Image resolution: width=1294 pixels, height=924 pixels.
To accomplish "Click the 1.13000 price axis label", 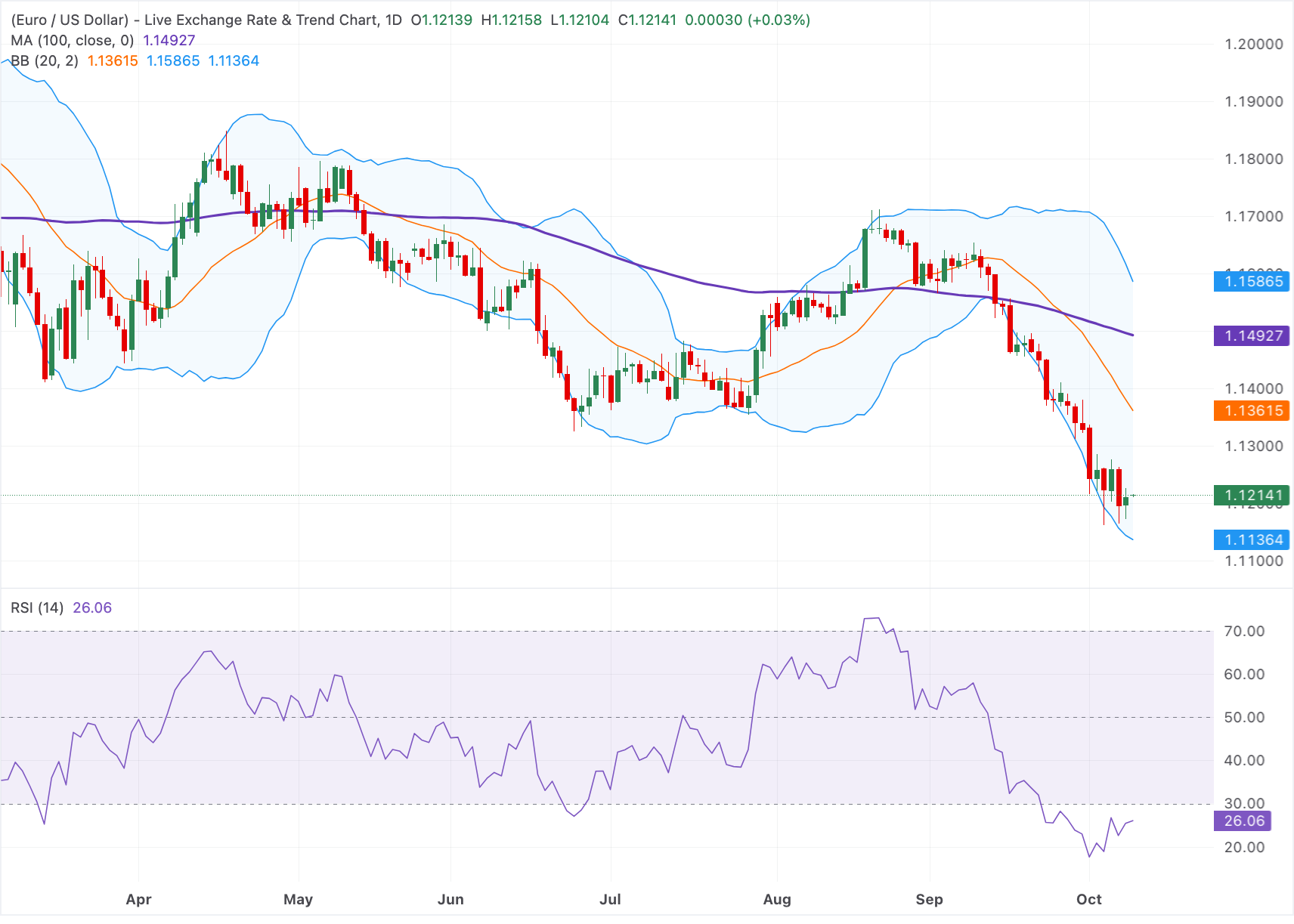I will point(1254,446).
